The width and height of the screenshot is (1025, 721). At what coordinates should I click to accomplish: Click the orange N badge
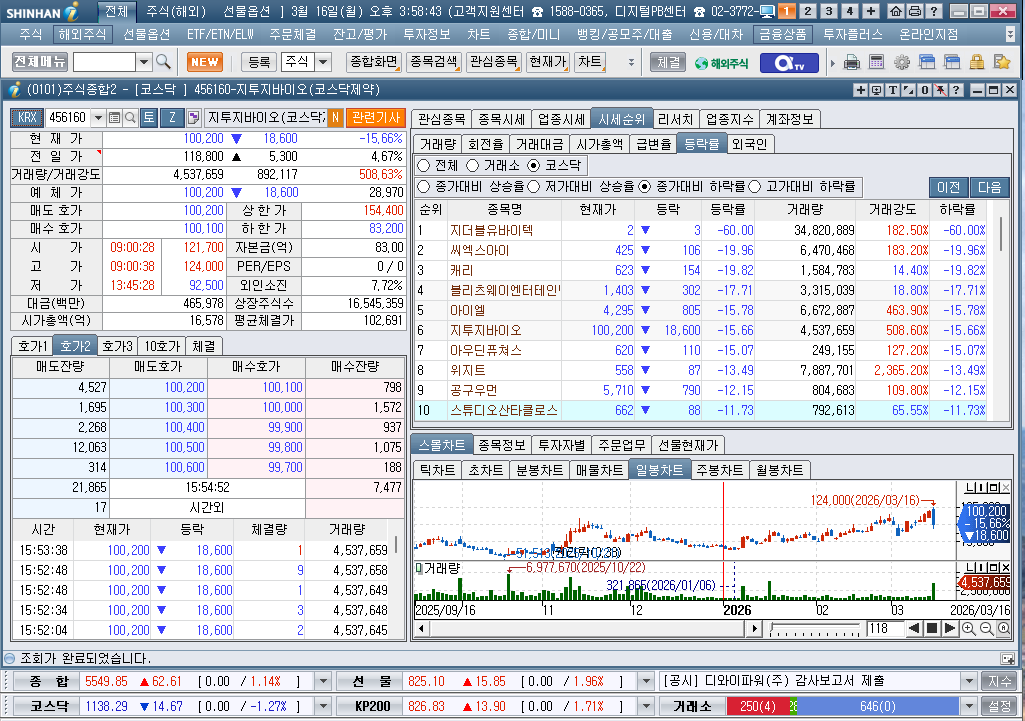(x=335, y=118)
